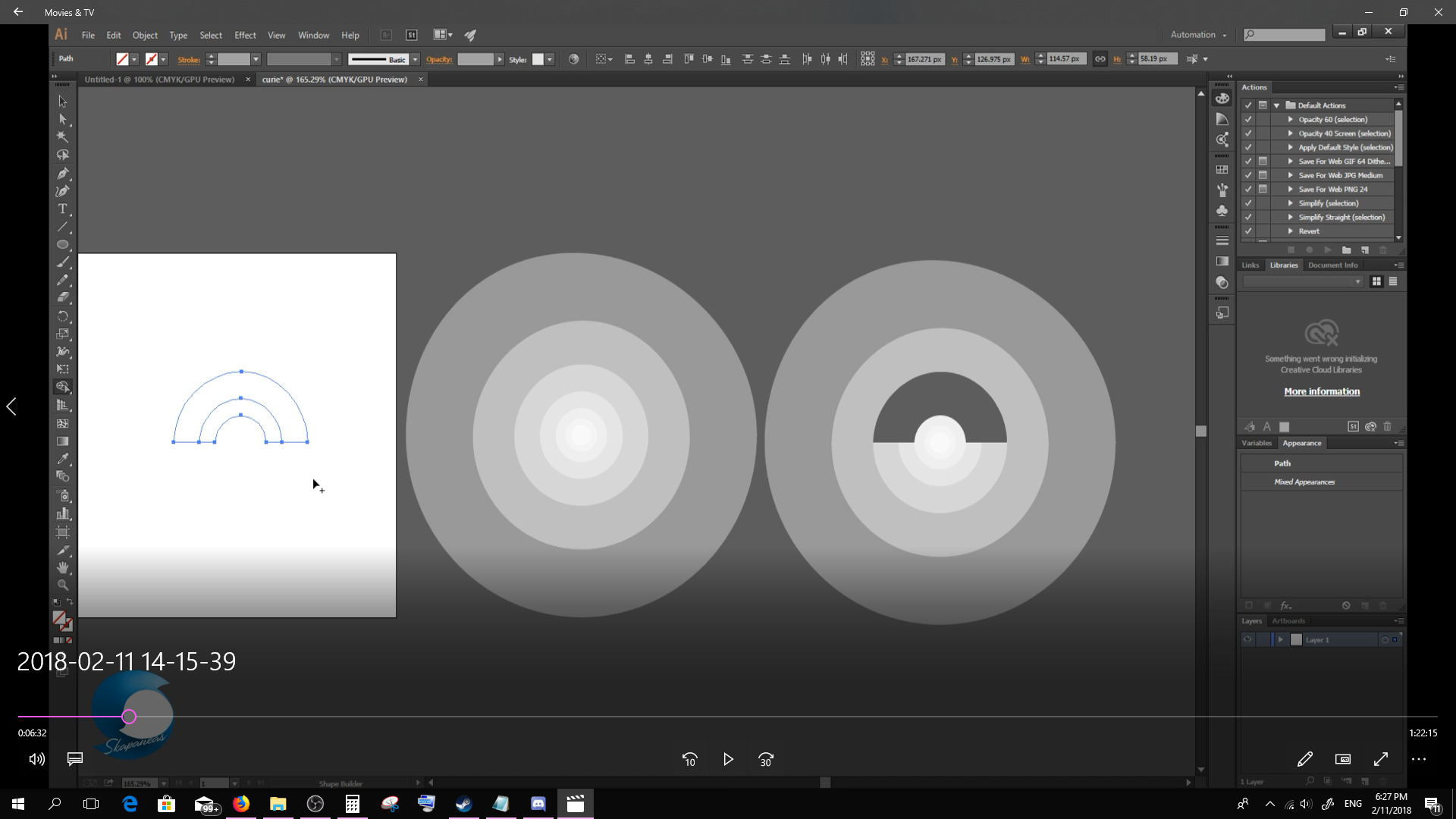Skip forward 30 seconds
The image size is (1456, 819).
pyautogui.click(x=766, y=759)
